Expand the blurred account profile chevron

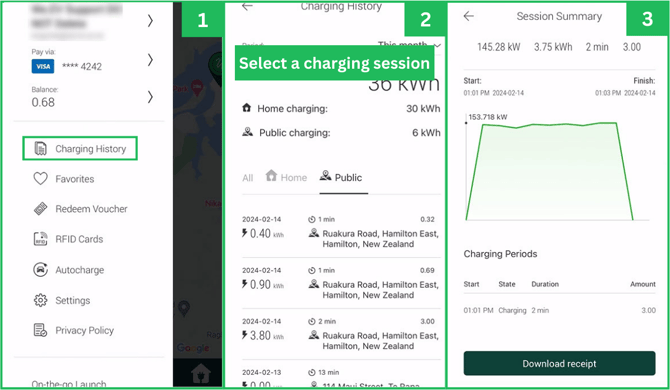(x=150, y=21)
